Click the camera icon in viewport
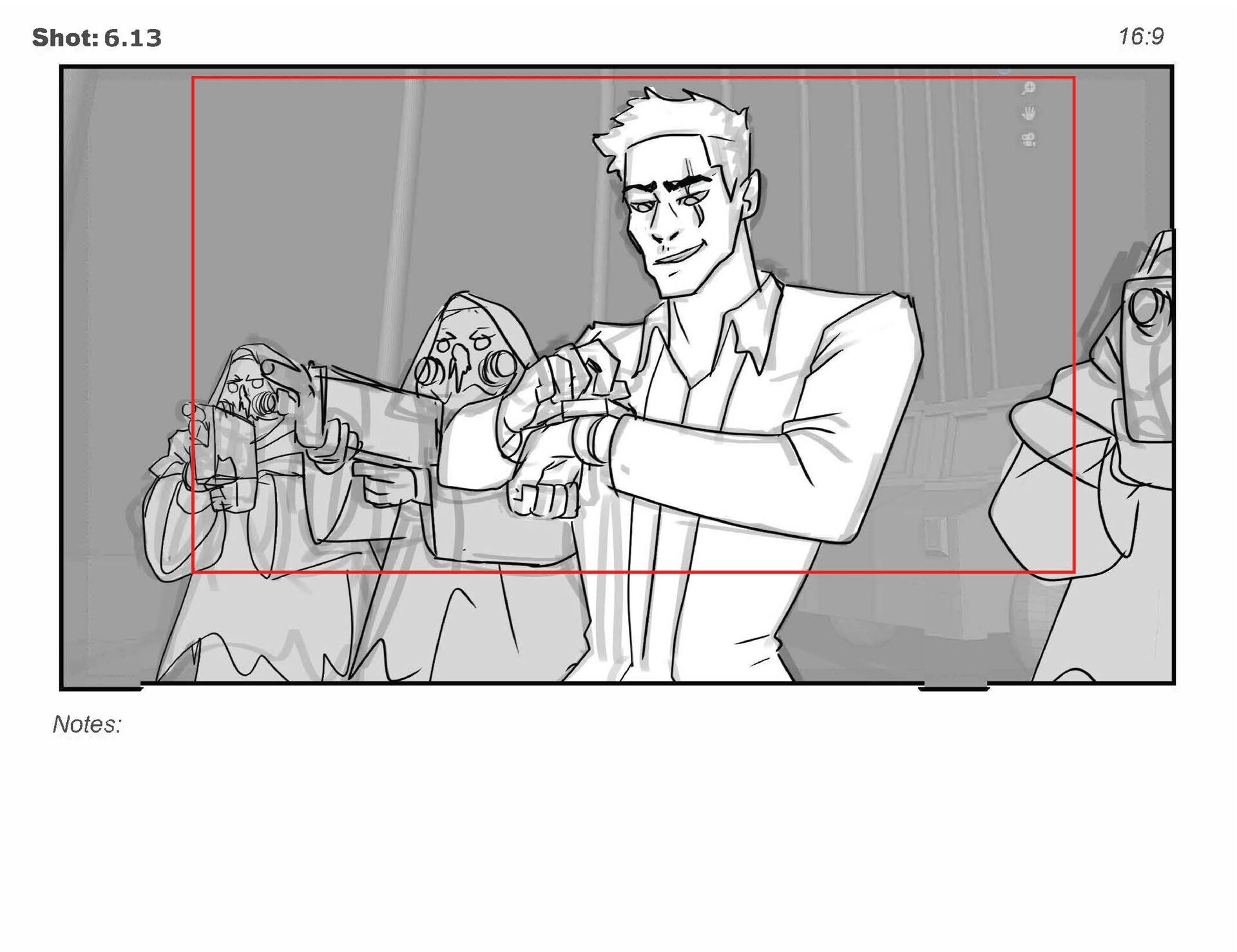This screenshot has width=1237, height=952. pos(1029,140)
